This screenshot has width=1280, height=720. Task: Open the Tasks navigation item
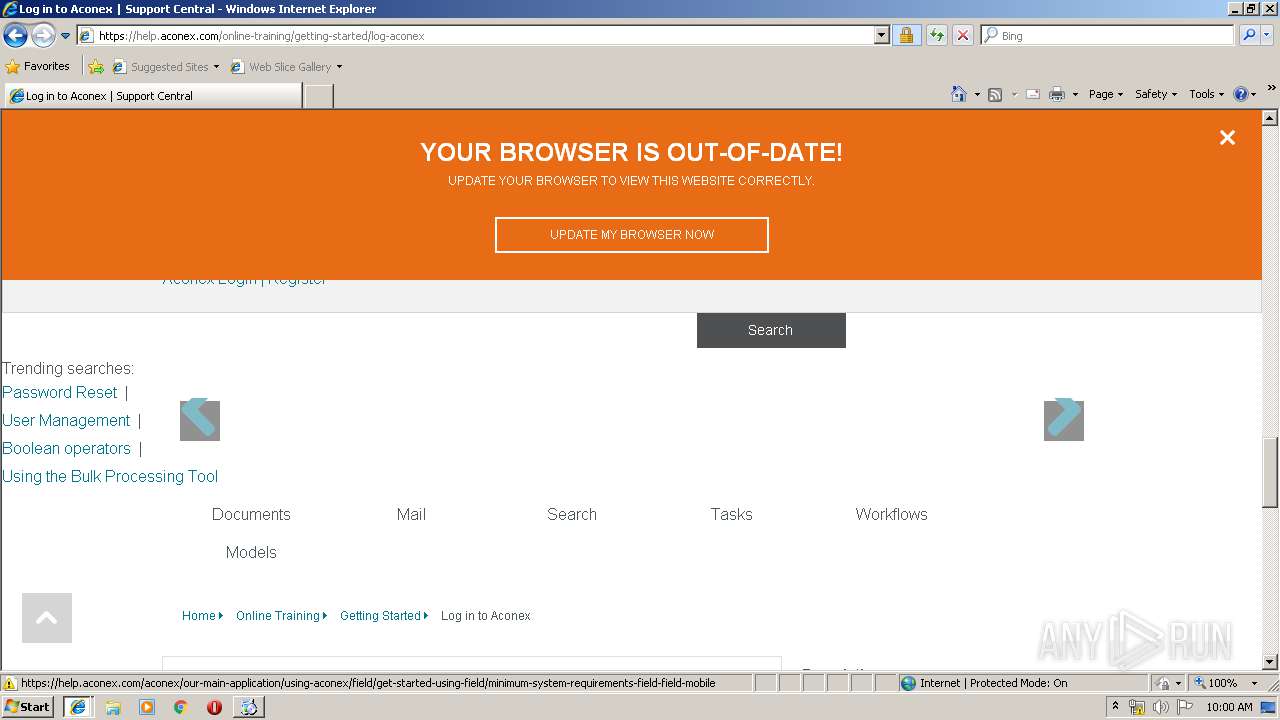pyautogui.click(x=731, y=514)
